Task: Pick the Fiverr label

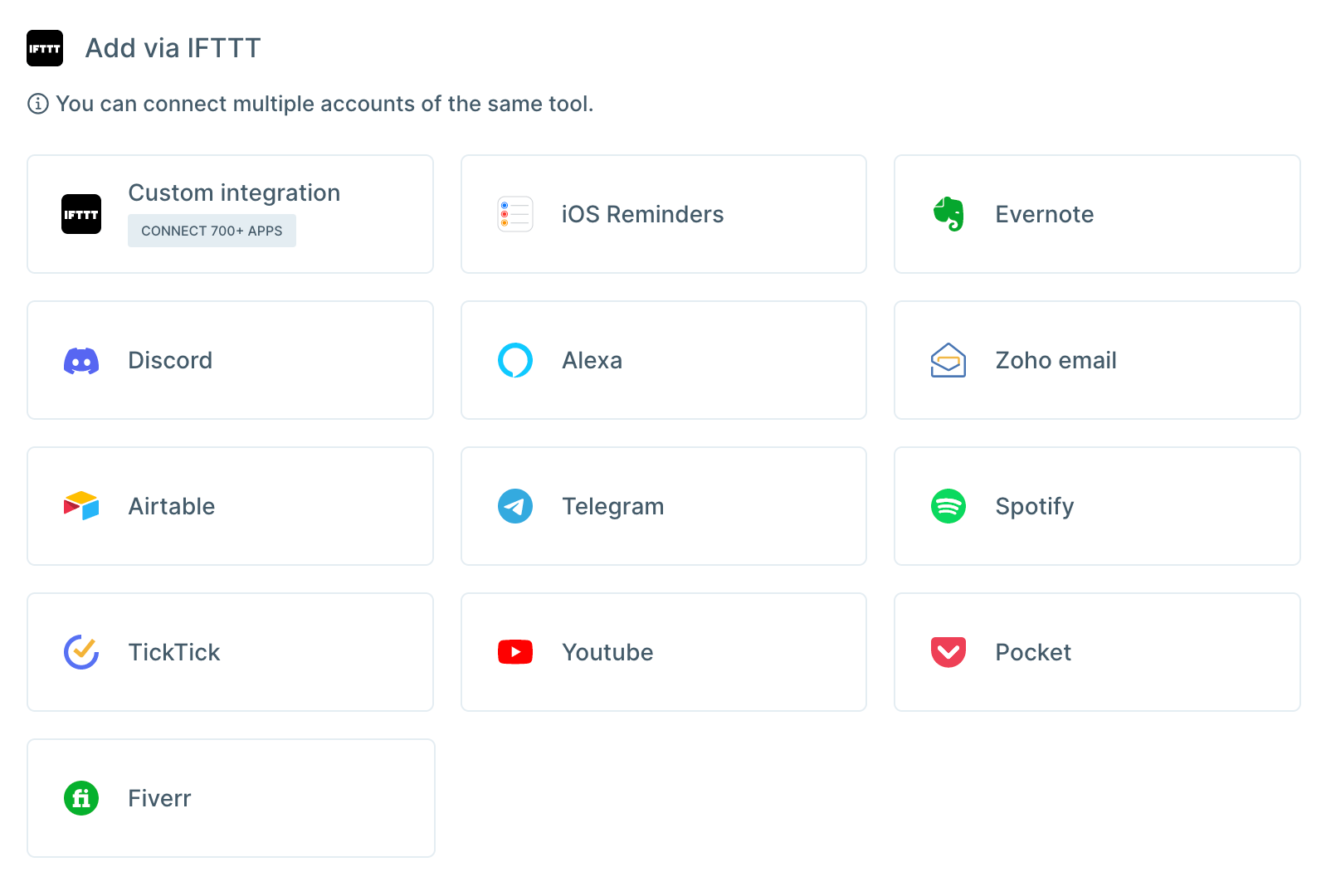Action: (x=159, y=798)
